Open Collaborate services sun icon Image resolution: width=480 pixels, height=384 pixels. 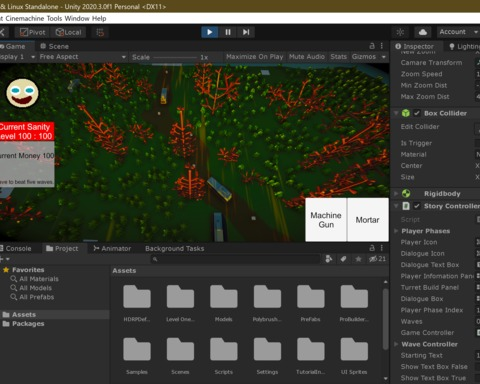(x=400, y=32)
